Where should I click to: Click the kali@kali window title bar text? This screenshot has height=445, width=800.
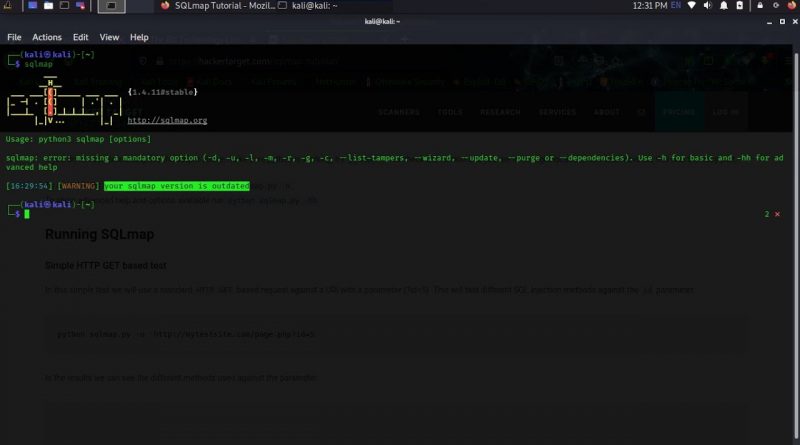pos(382,21)
